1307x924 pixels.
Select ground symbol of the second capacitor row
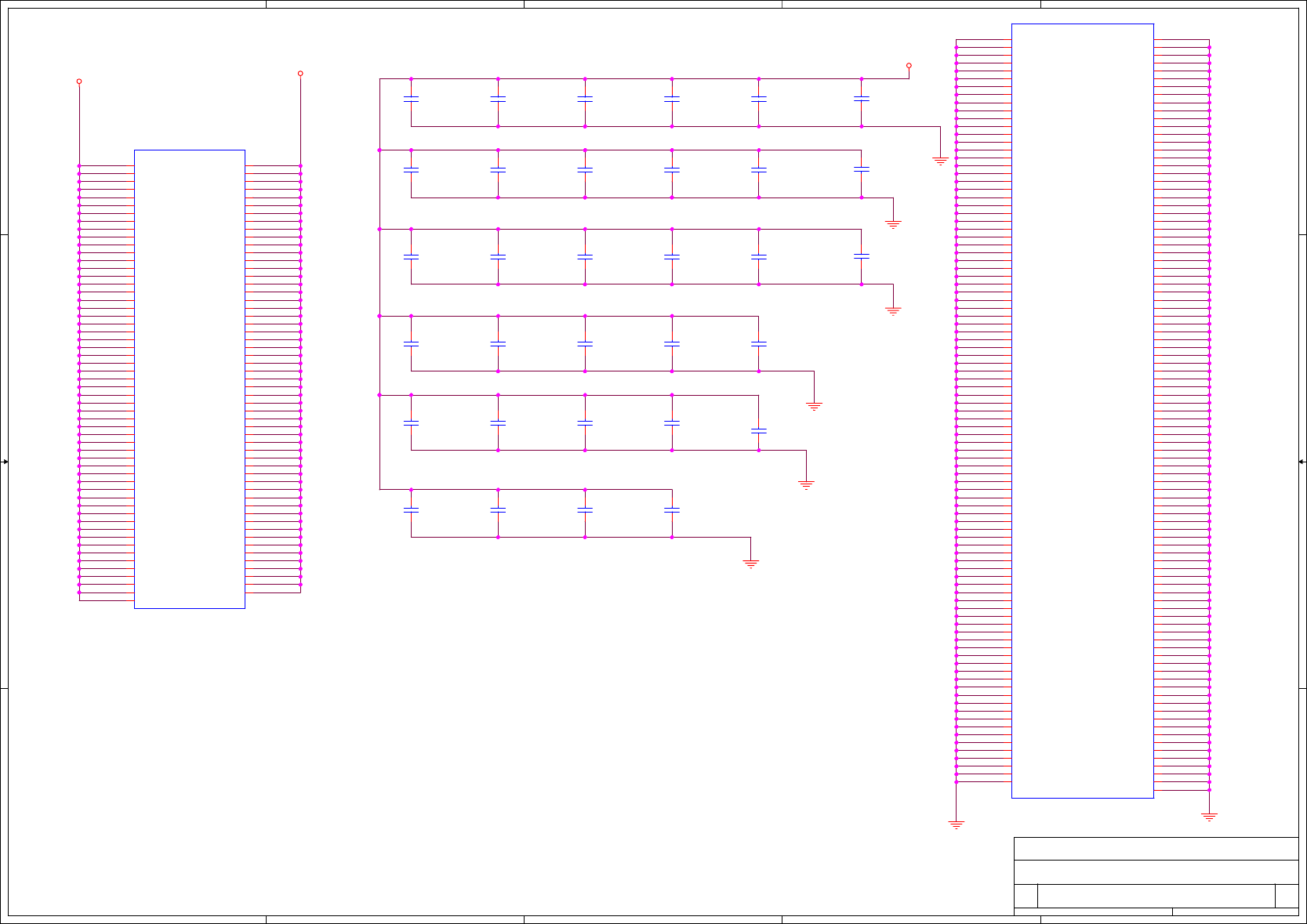coord(893,224)
